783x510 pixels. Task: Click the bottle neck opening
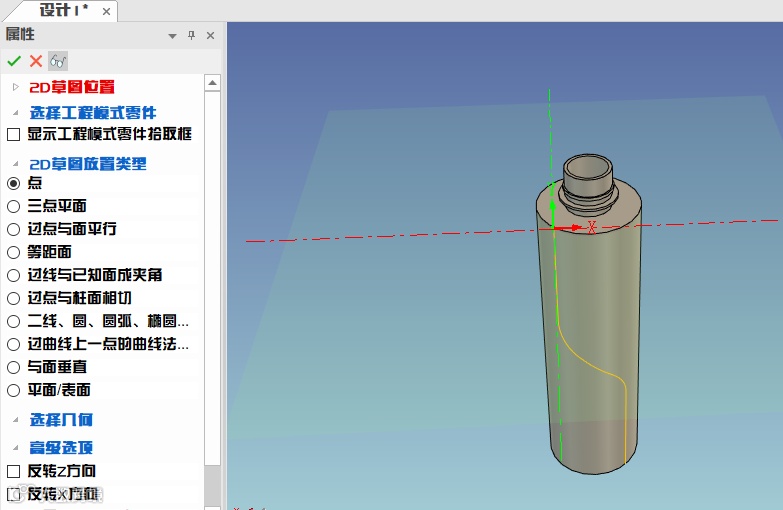(588, 167)
